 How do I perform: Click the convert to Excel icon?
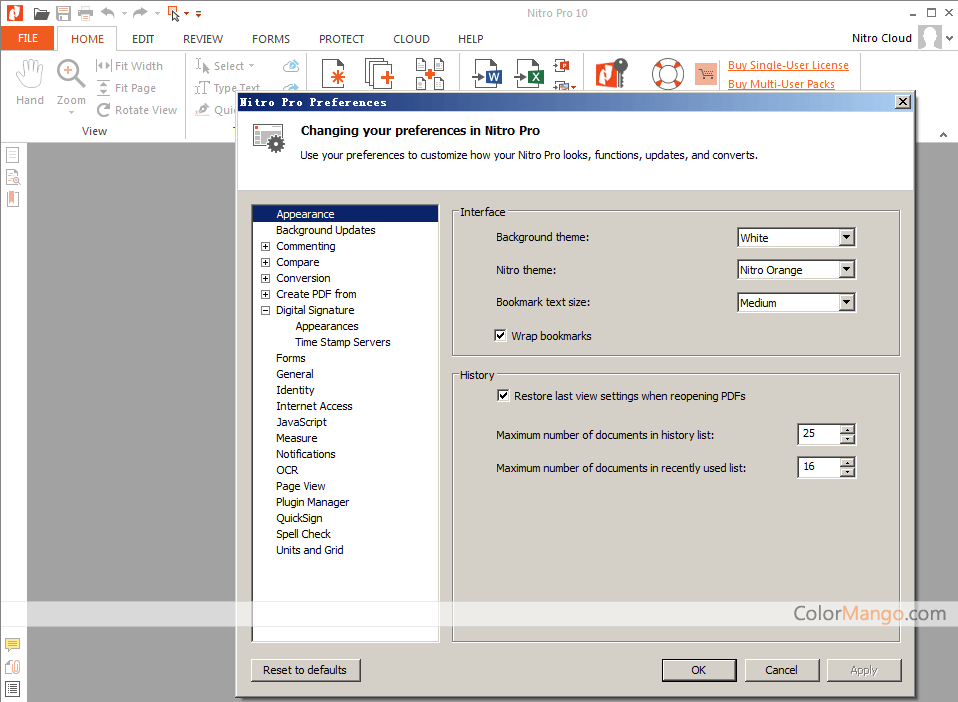(x=529, y=74)
